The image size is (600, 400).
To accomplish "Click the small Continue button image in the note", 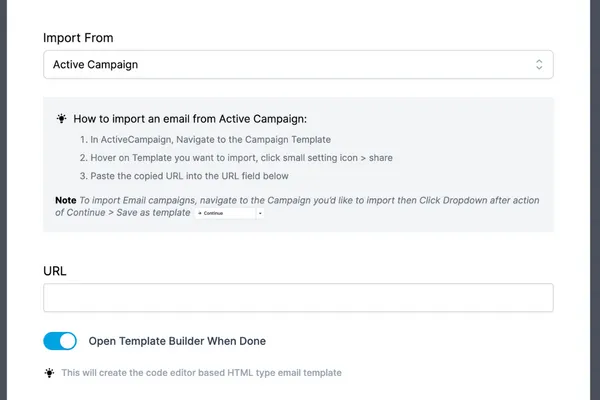I will (x=225, y=213).
